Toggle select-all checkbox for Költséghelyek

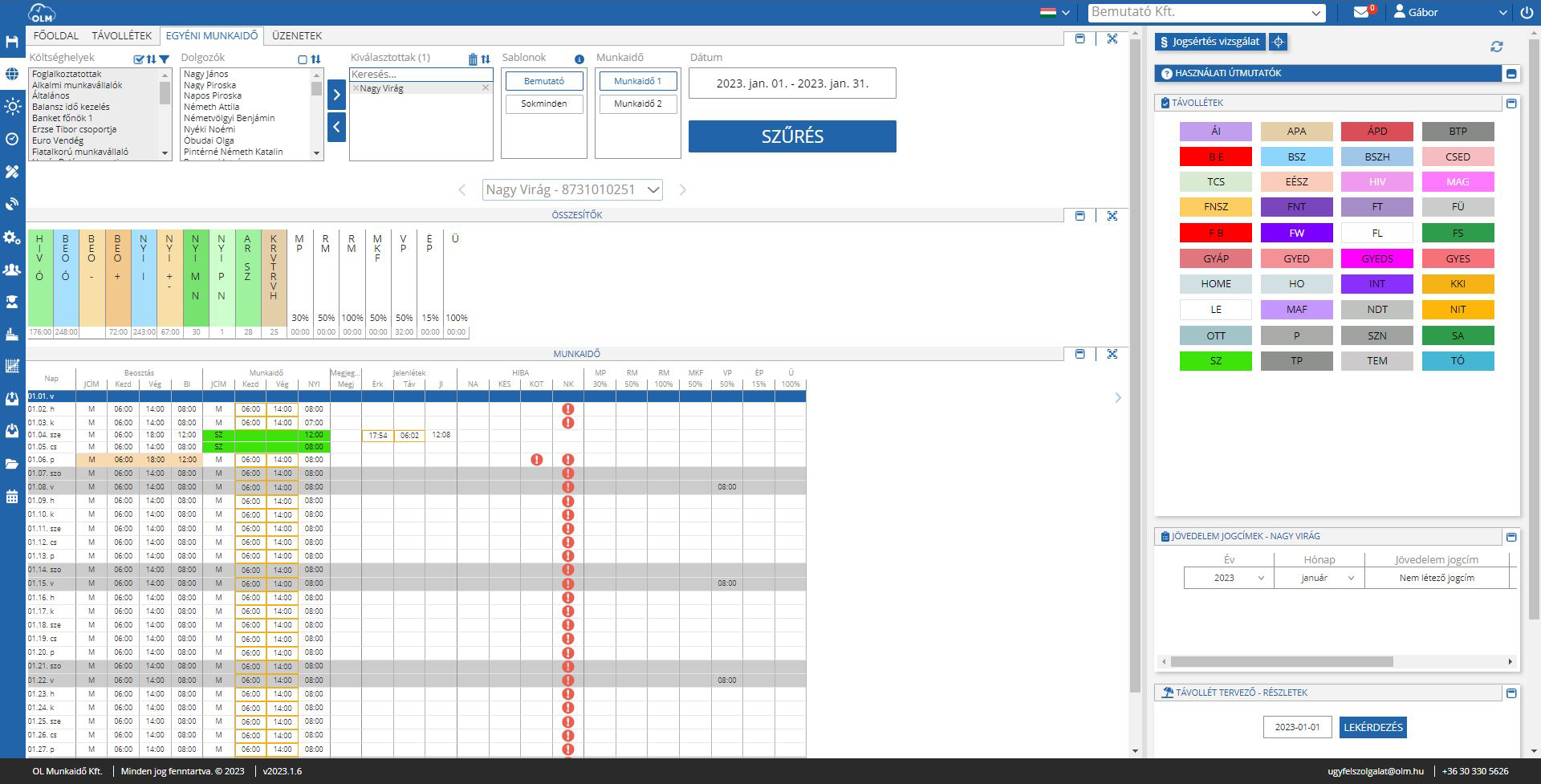[x=139, y=59]
